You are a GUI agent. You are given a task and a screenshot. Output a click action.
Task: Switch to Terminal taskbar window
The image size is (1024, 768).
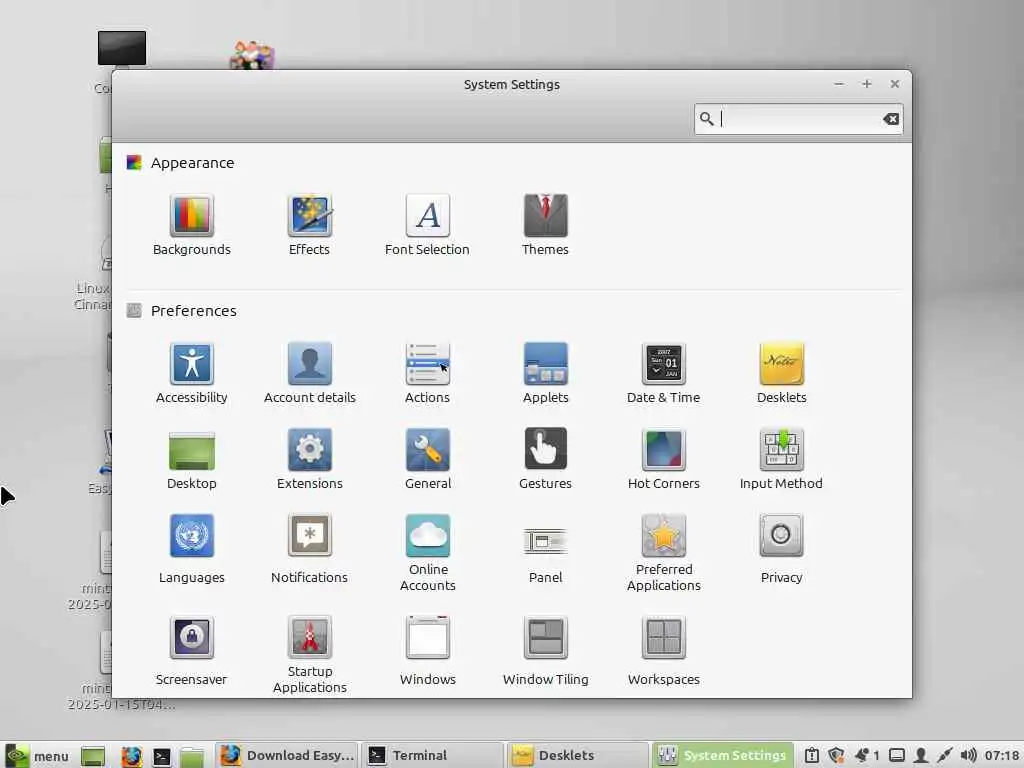(x=432, y=755)
